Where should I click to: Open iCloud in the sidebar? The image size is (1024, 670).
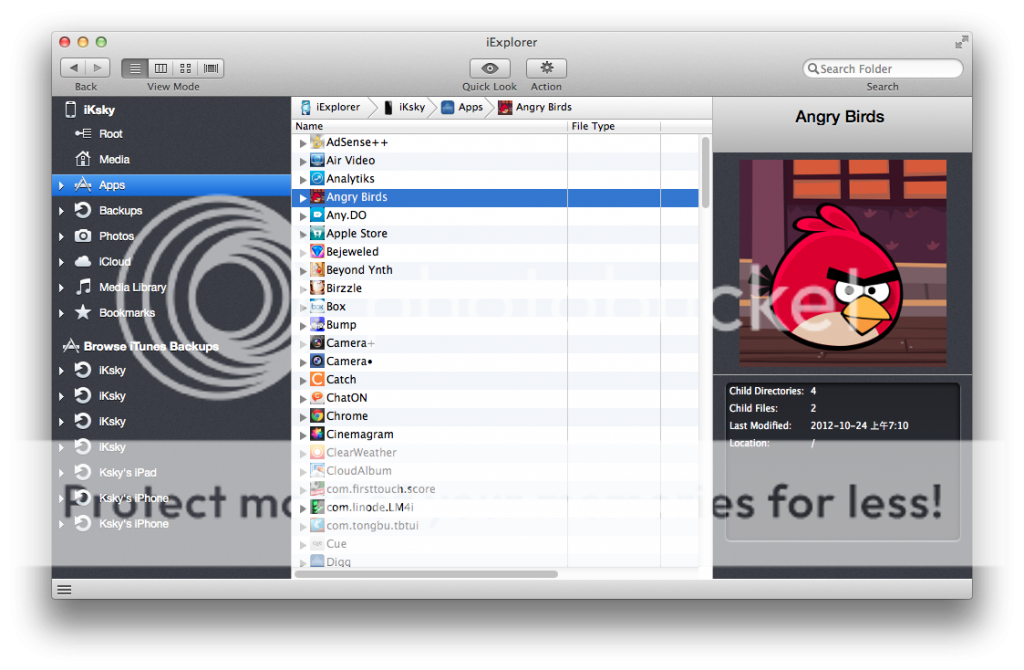pos(114,262)
